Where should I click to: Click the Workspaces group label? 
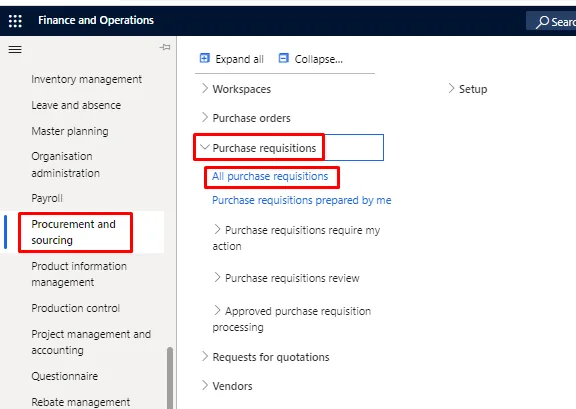coord(242,89)
